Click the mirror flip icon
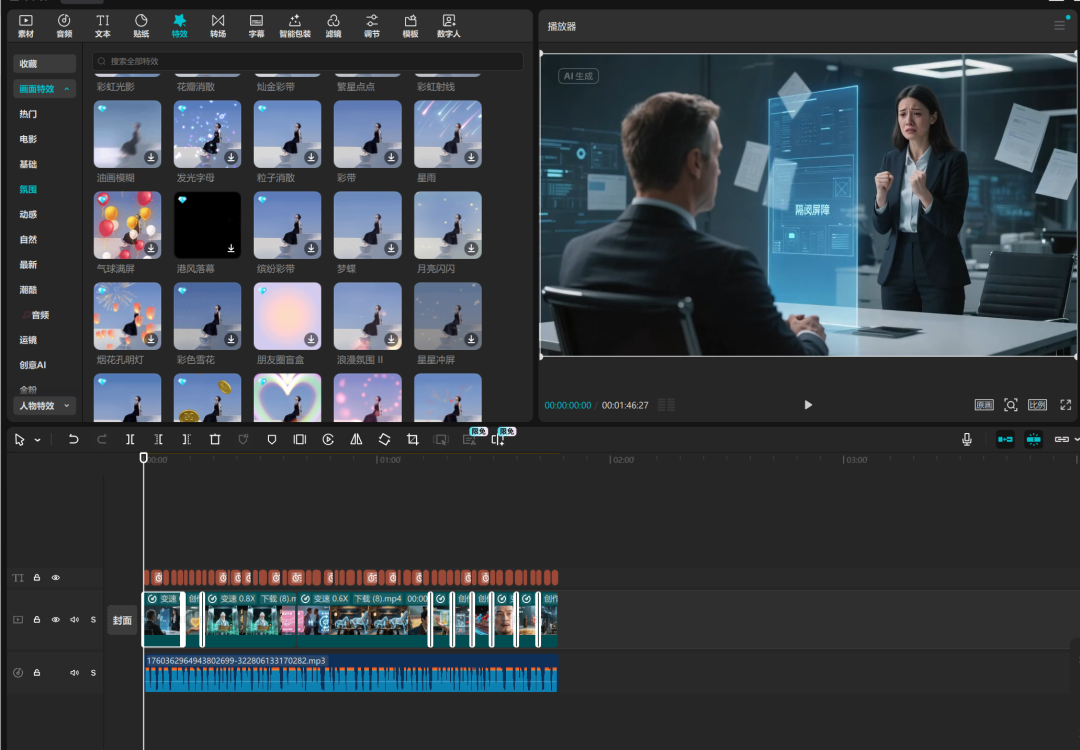 pyautogui.click(x=356, y=440)
